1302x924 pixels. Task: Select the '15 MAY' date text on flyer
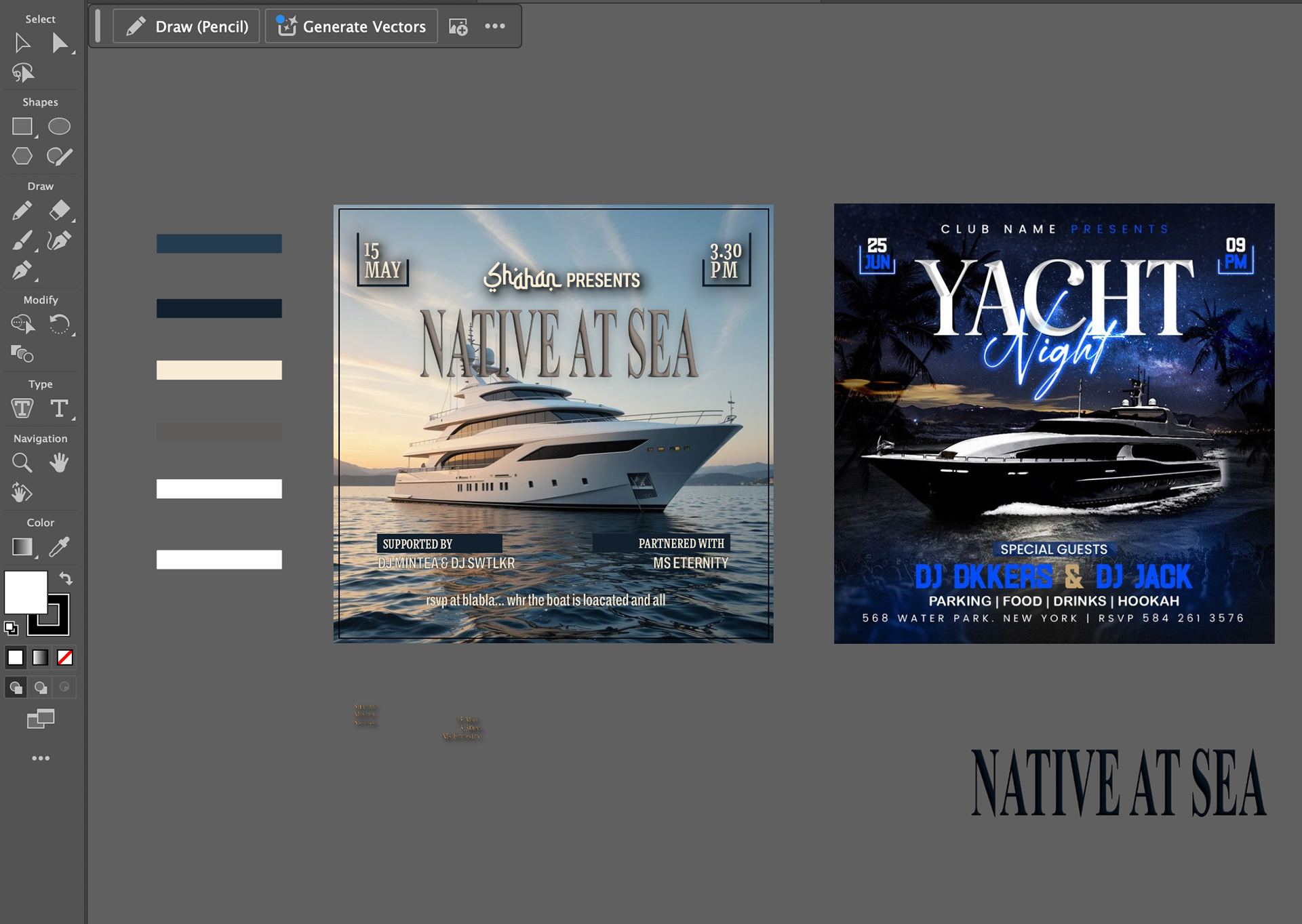[x=382, y=260]
